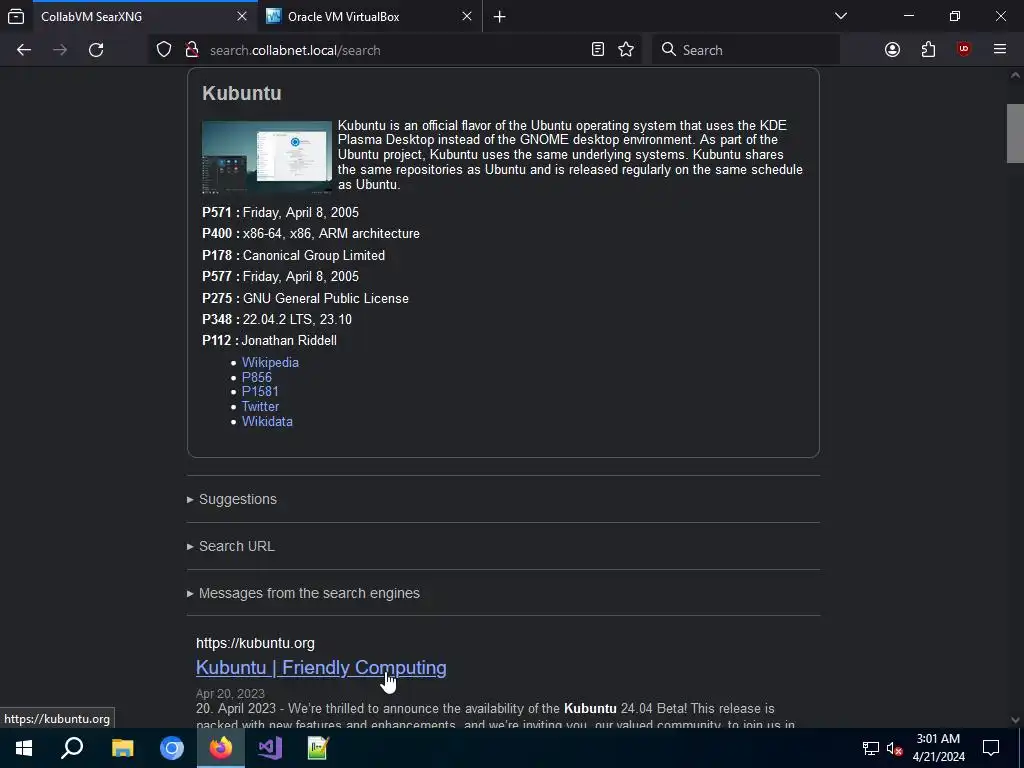Open the Firefox hamburger menu
Image resolution: width=1024 pixels, height=768 pixels.
tap(1000, 50)
